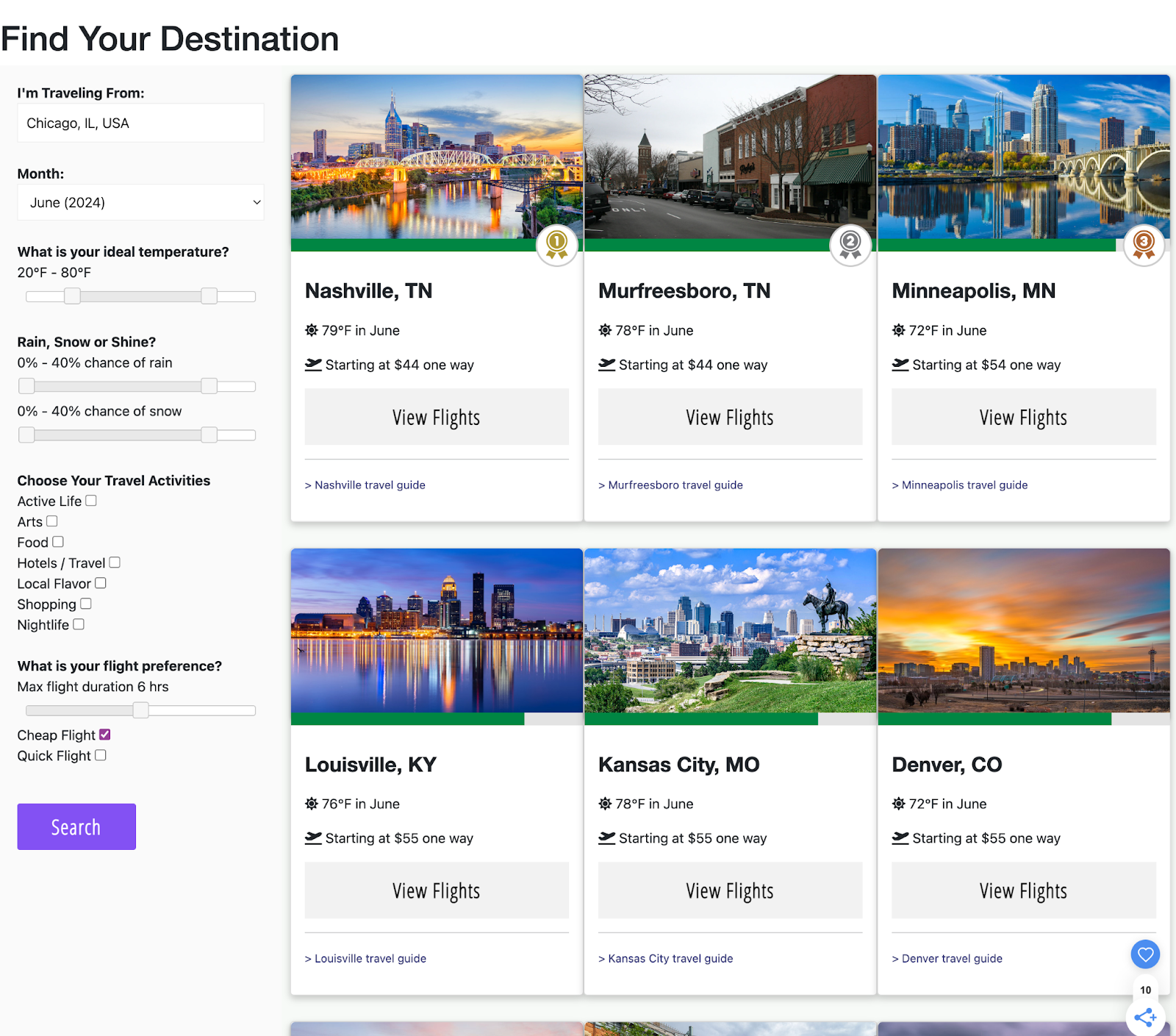This screenshot has height=1036, width=1176.
Task: View Flights to Louisville, KY
Action: coord(437,890)
